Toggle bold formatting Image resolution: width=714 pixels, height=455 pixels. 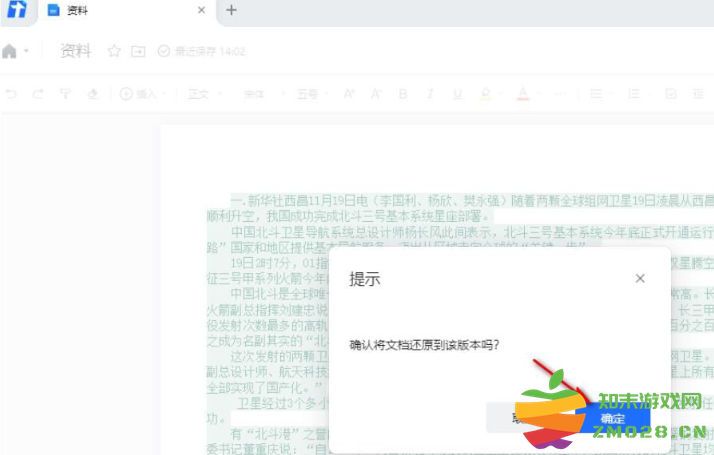tap(403, 94)
